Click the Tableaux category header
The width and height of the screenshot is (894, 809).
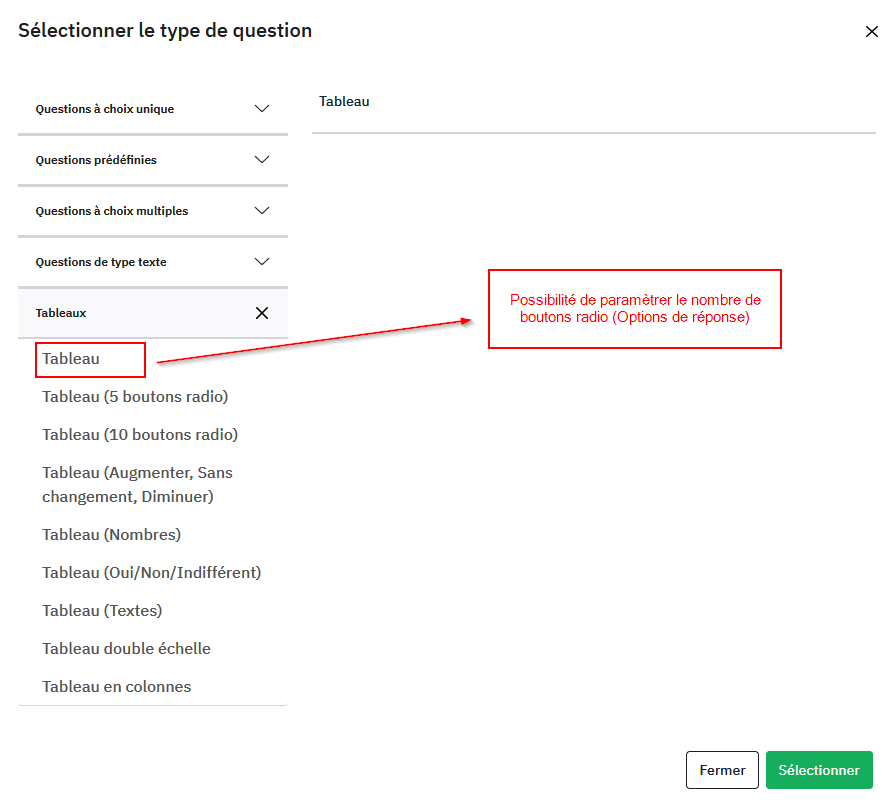(62, 313)
